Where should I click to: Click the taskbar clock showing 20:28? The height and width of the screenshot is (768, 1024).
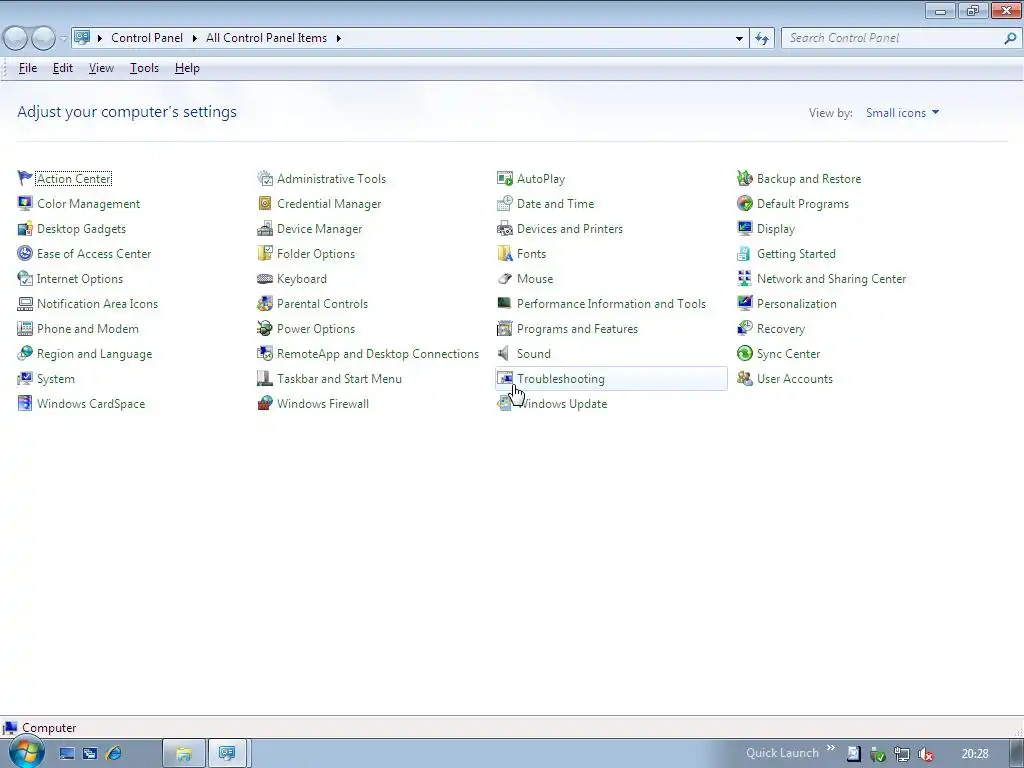tap(974, 754)
